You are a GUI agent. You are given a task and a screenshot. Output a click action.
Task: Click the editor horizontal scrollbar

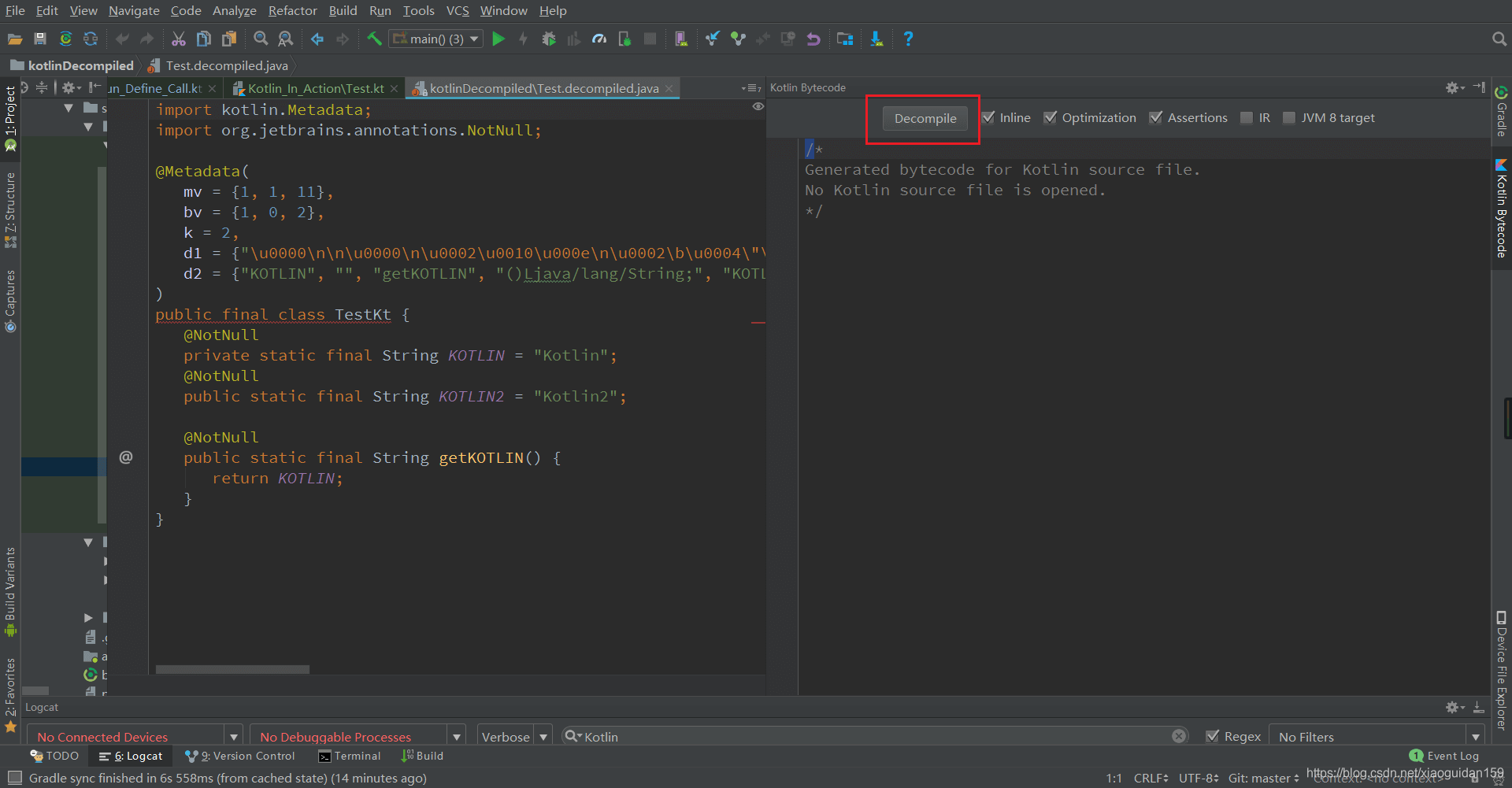tap(232, 669)
